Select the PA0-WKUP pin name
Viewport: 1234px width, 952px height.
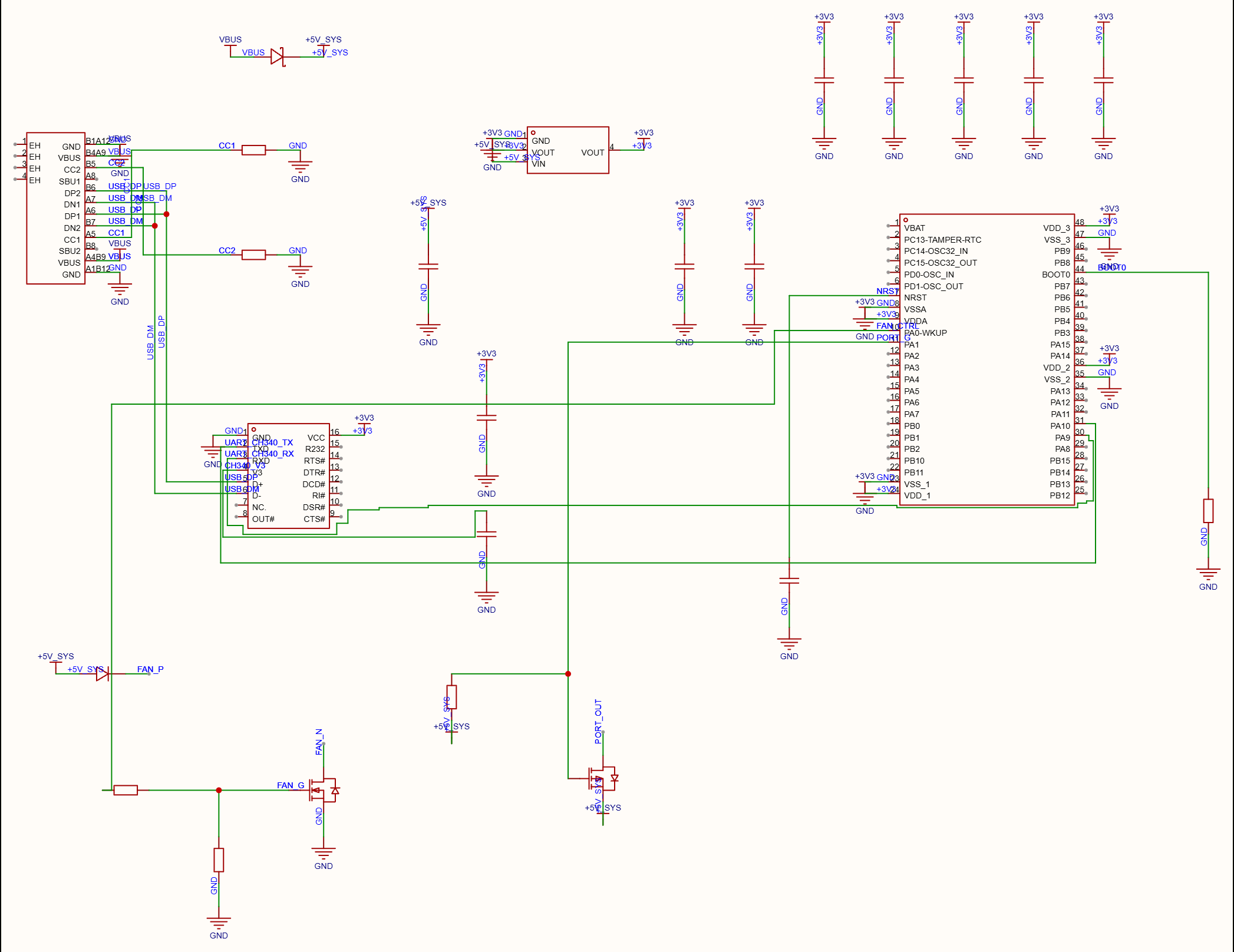(925, 333)
